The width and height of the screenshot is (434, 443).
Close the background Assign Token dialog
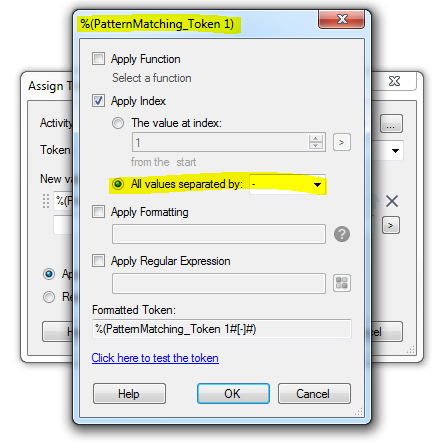(x=394, y=81)
